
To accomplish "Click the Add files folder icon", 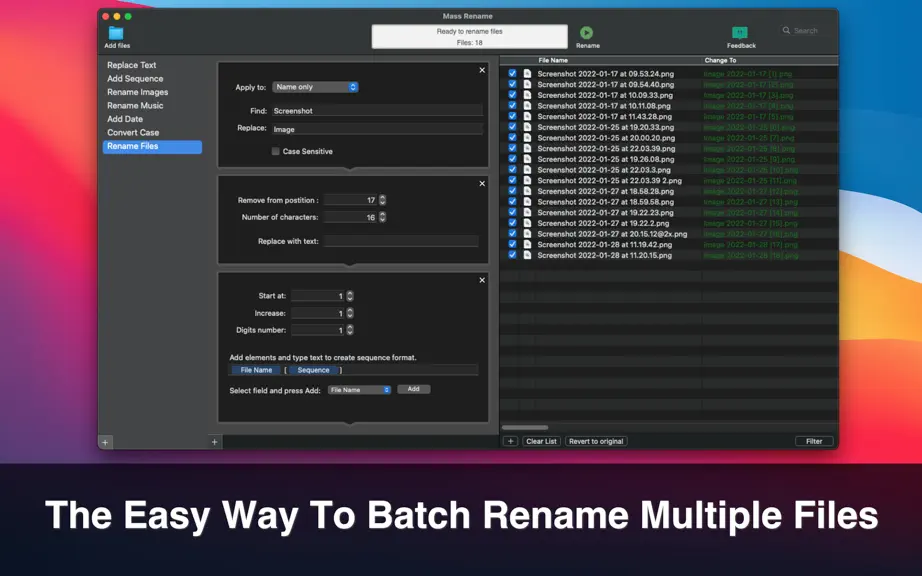I will tap(116, 33).
